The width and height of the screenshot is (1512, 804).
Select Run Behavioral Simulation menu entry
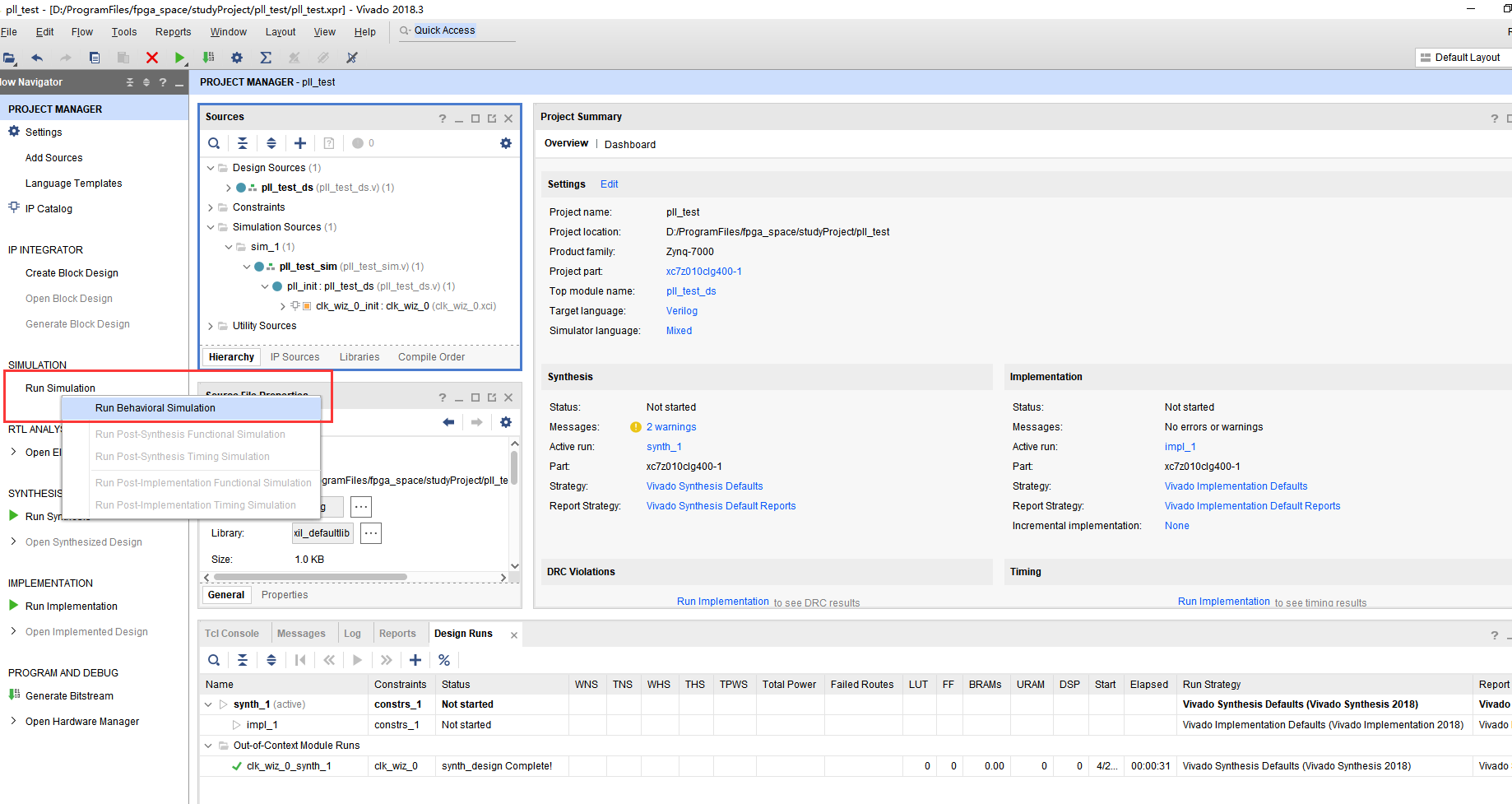point(191,408)
